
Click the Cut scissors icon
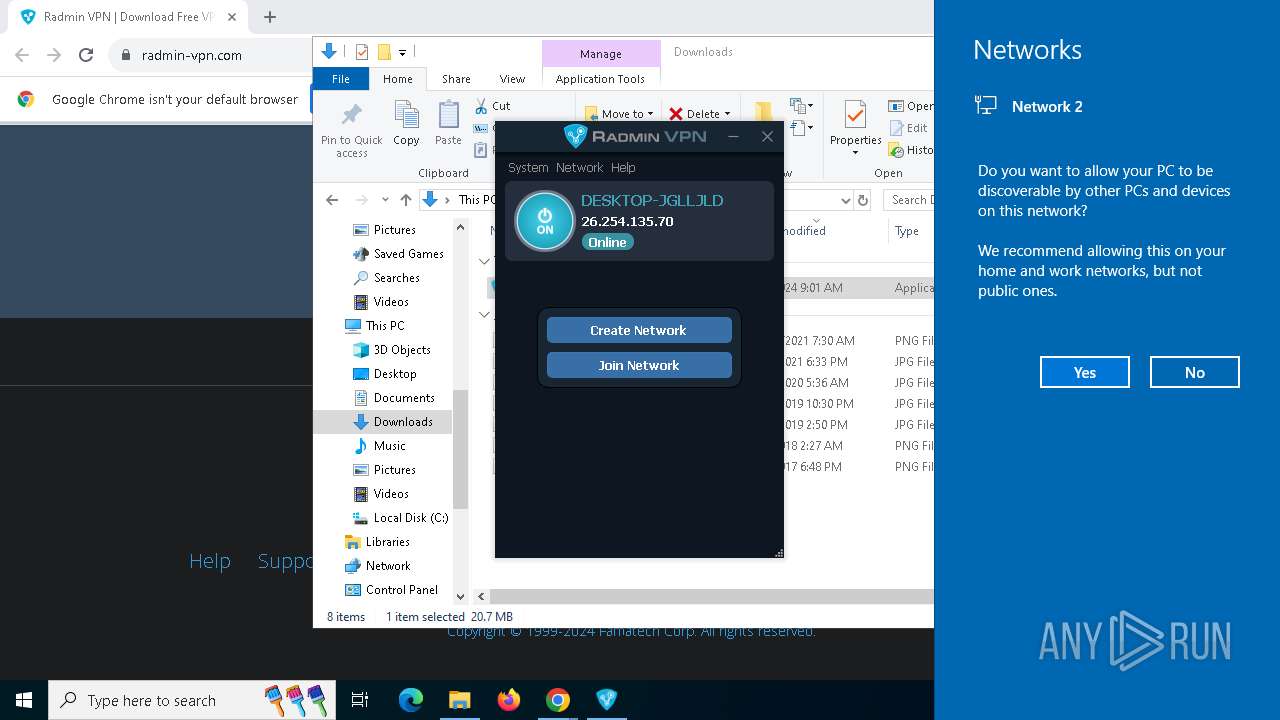[481, 105]
